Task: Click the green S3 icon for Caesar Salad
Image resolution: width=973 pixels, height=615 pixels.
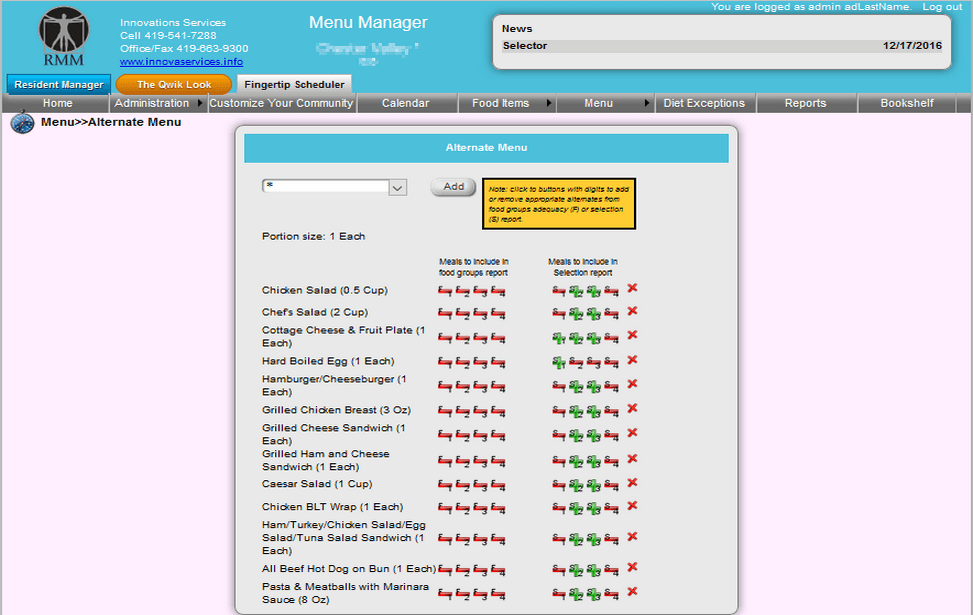Action: coord(591,484)
